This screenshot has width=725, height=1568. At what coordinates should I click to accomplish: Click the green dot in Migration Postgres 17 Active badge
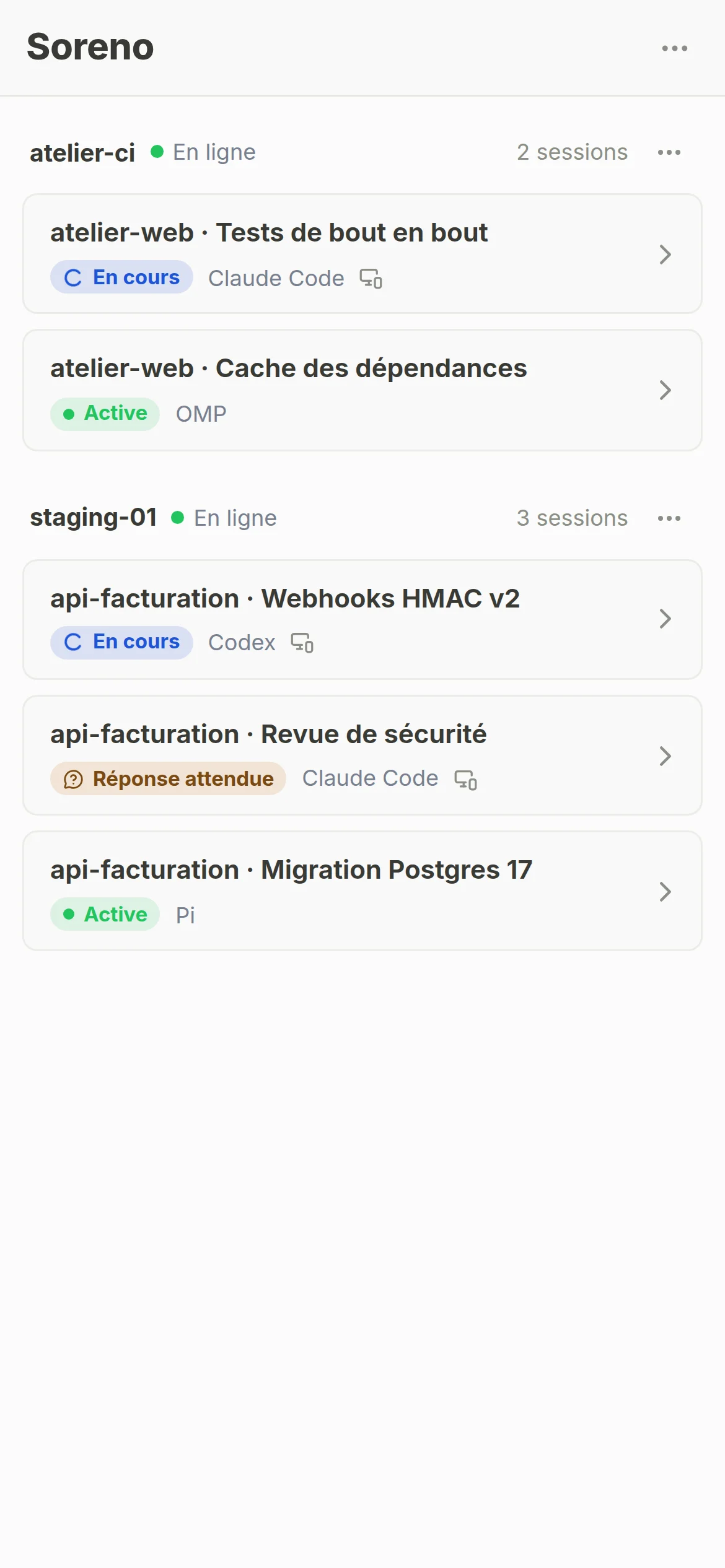[x=69, y=914]
